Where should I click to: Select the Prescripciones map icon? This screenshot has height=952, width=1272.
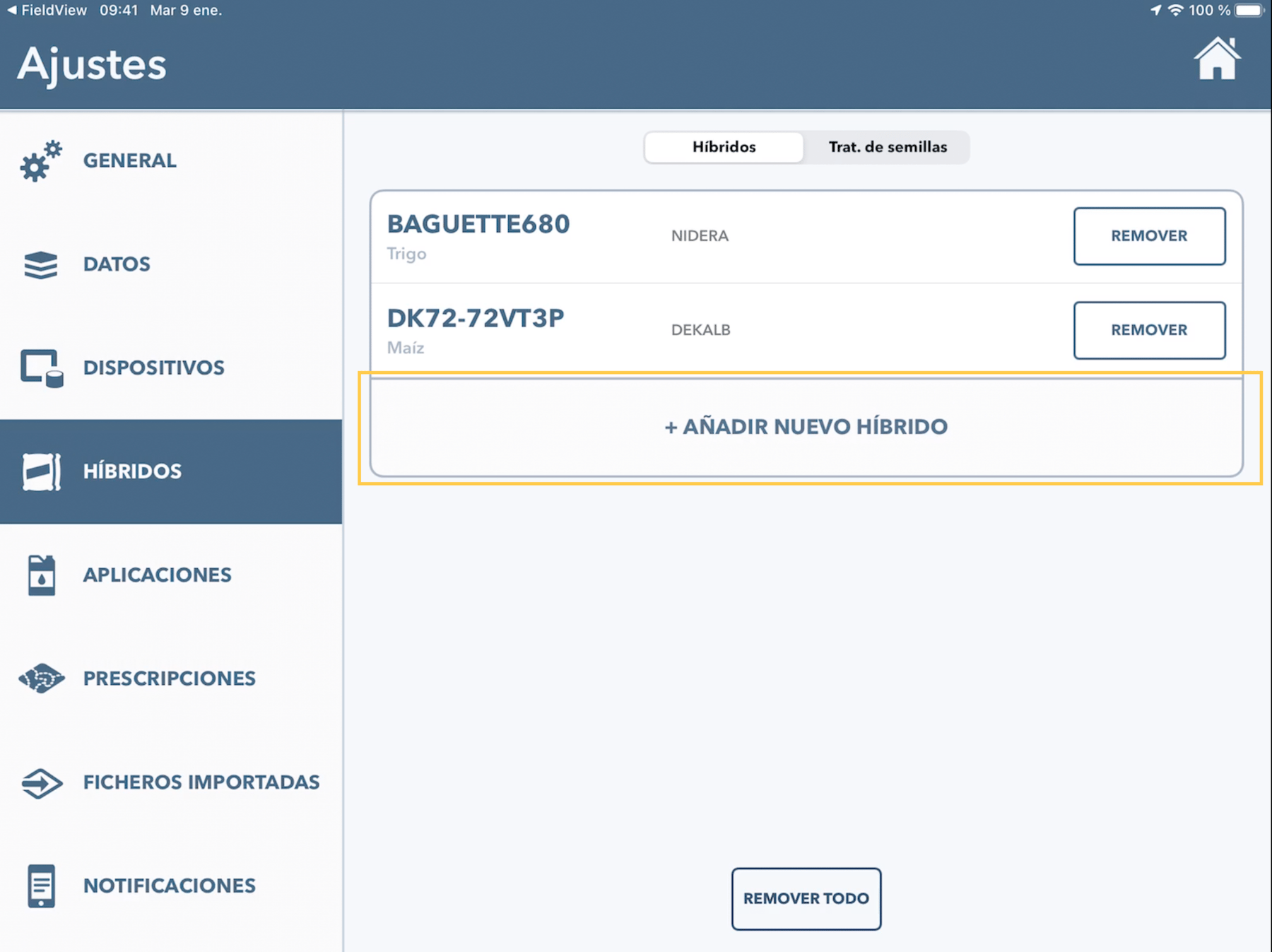point(40,678)
